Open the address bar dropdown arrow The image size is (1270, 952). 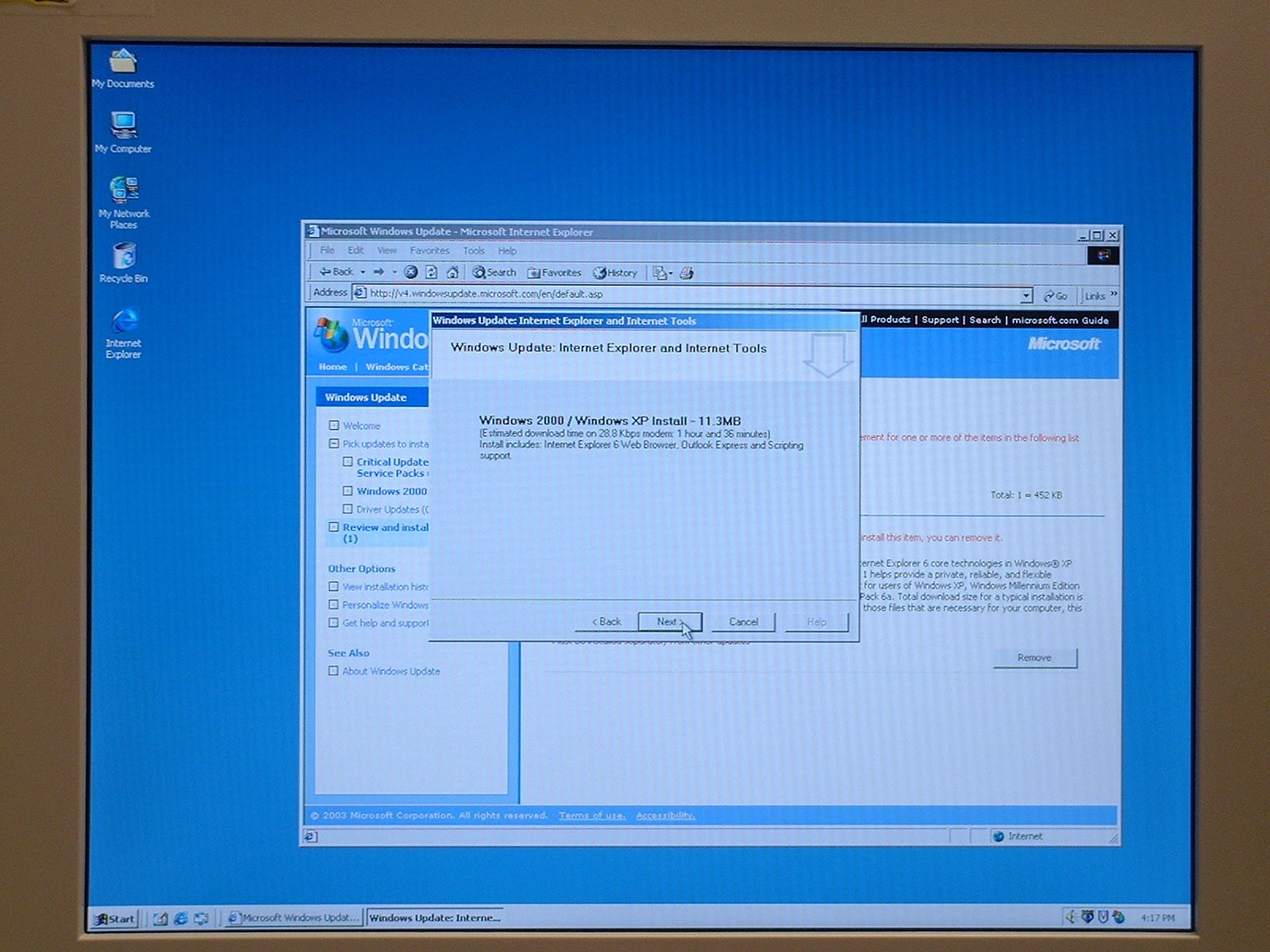click(1026, 295)
